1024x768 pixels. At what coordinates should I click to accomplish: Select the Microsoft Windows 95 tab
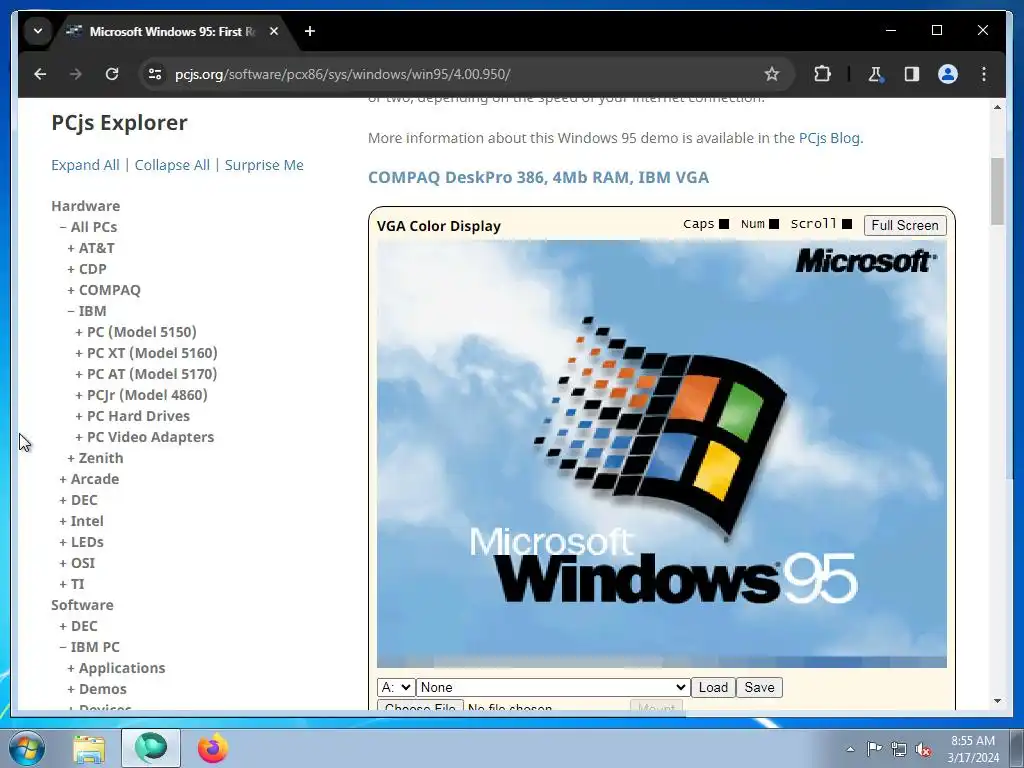[172, 31]
